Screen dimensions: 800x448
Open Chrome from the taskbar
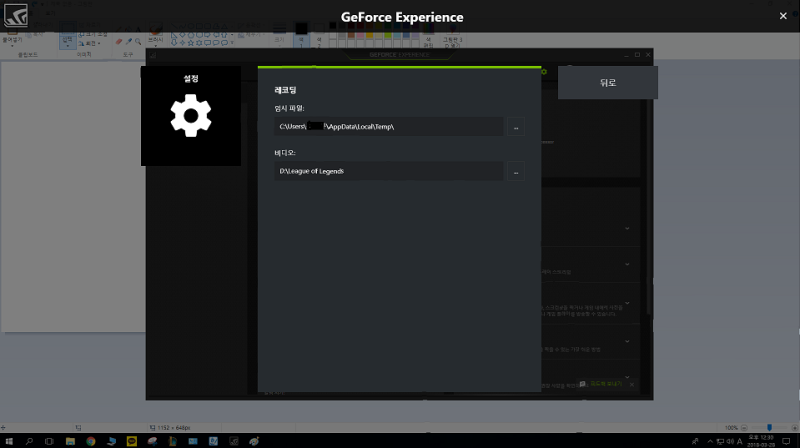(90, 441)
